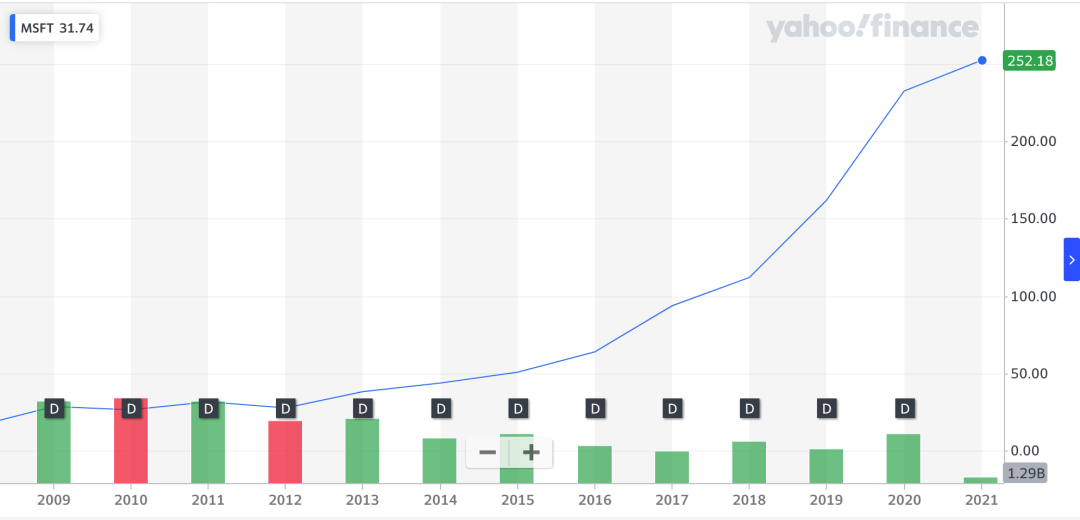Click the 2019 green volume bar

point(827,466)
